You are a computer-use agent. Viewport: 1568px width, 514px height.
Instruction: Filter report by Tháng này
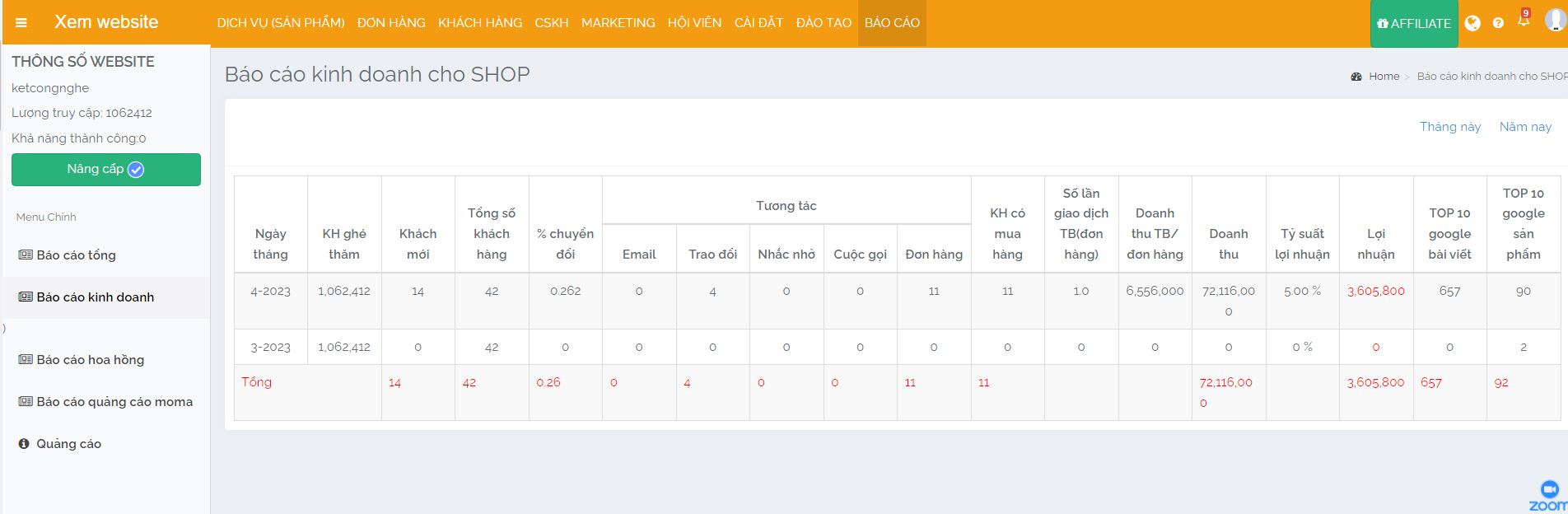click(x=1449, y=127)
